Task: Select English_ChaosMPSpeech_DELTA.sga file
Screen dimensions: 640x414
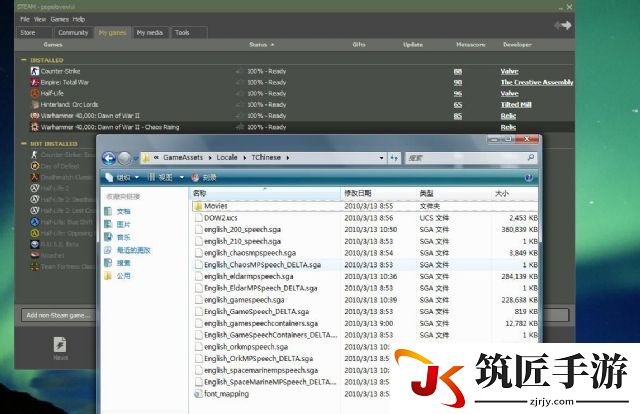Action: pos(262,265)
